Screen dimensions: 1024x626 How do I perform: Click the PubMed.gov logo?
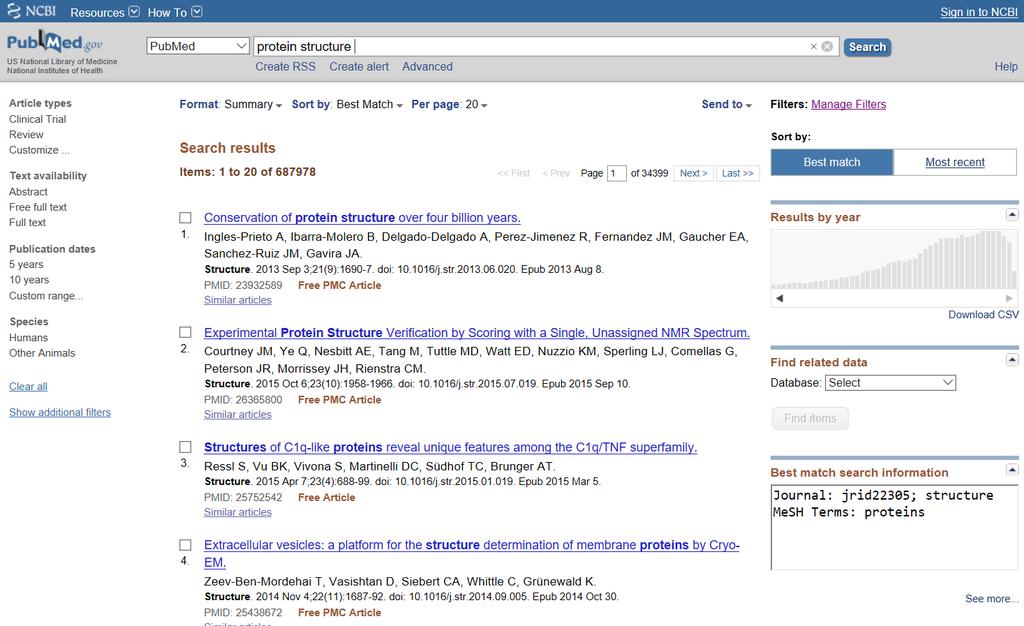tap(55, 42)
